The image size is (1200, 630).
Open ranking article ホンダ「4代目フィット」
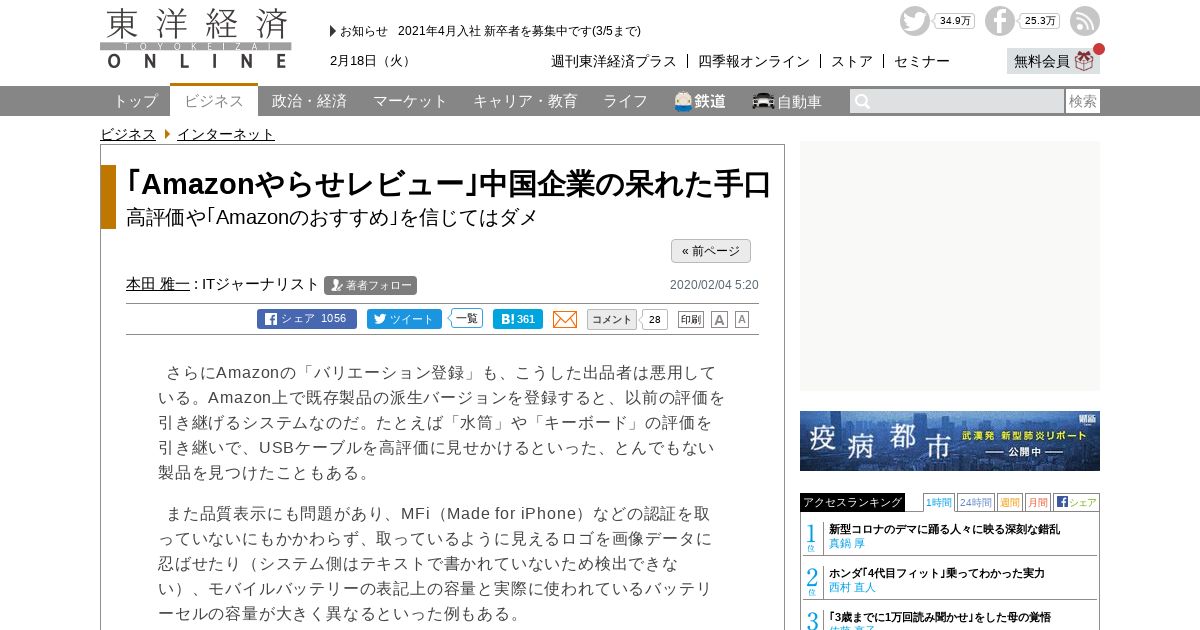937,573
